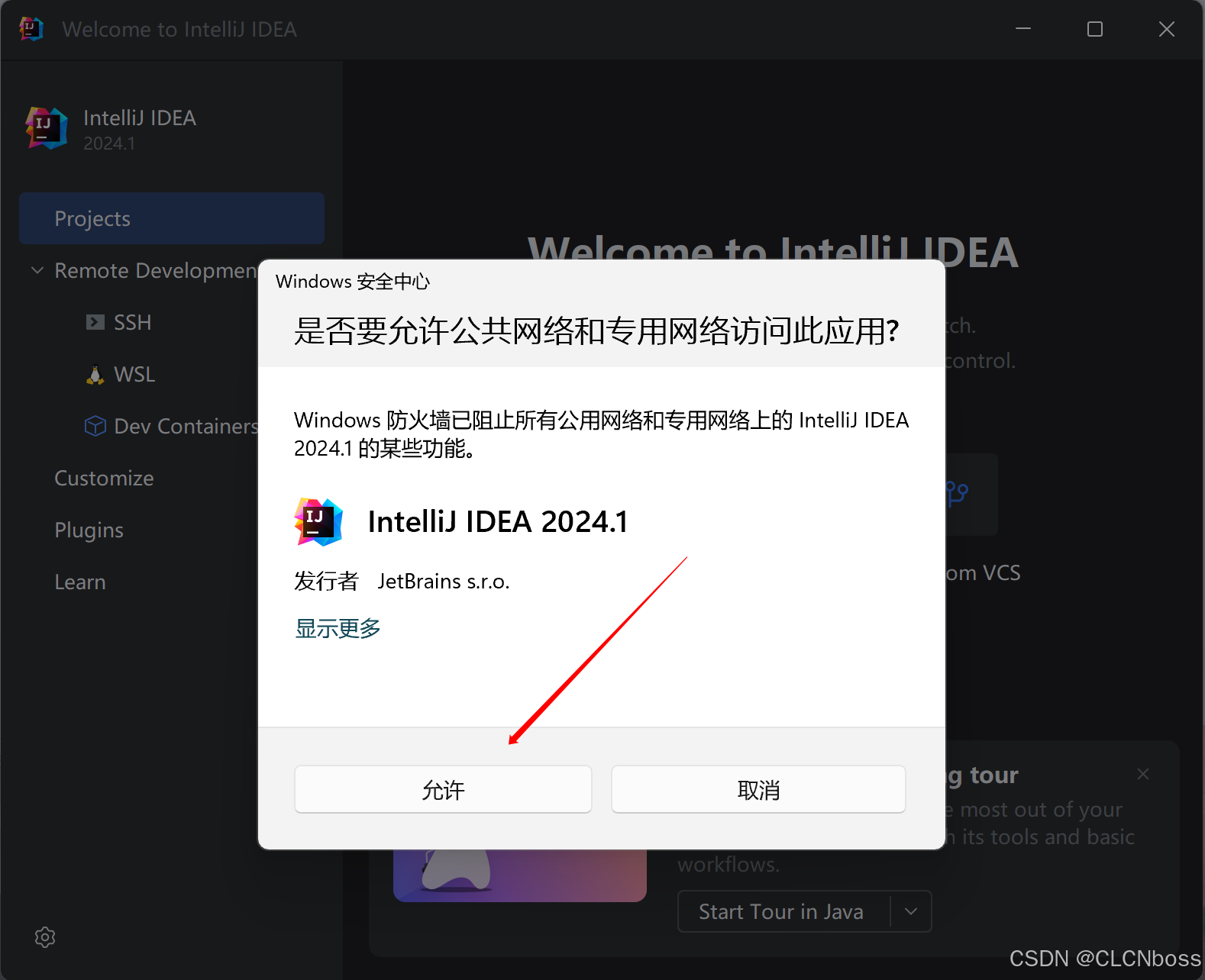This screenshot has height=980, width=1205.
Task: Open the settings gear in the sidebar
Action: [x=45, y=937]
